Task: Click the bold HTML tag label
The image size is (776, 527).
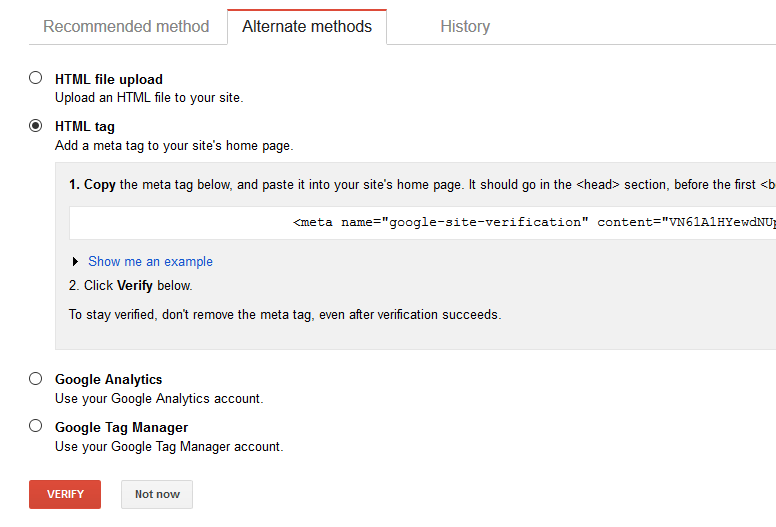Action: tap(85, 127)
